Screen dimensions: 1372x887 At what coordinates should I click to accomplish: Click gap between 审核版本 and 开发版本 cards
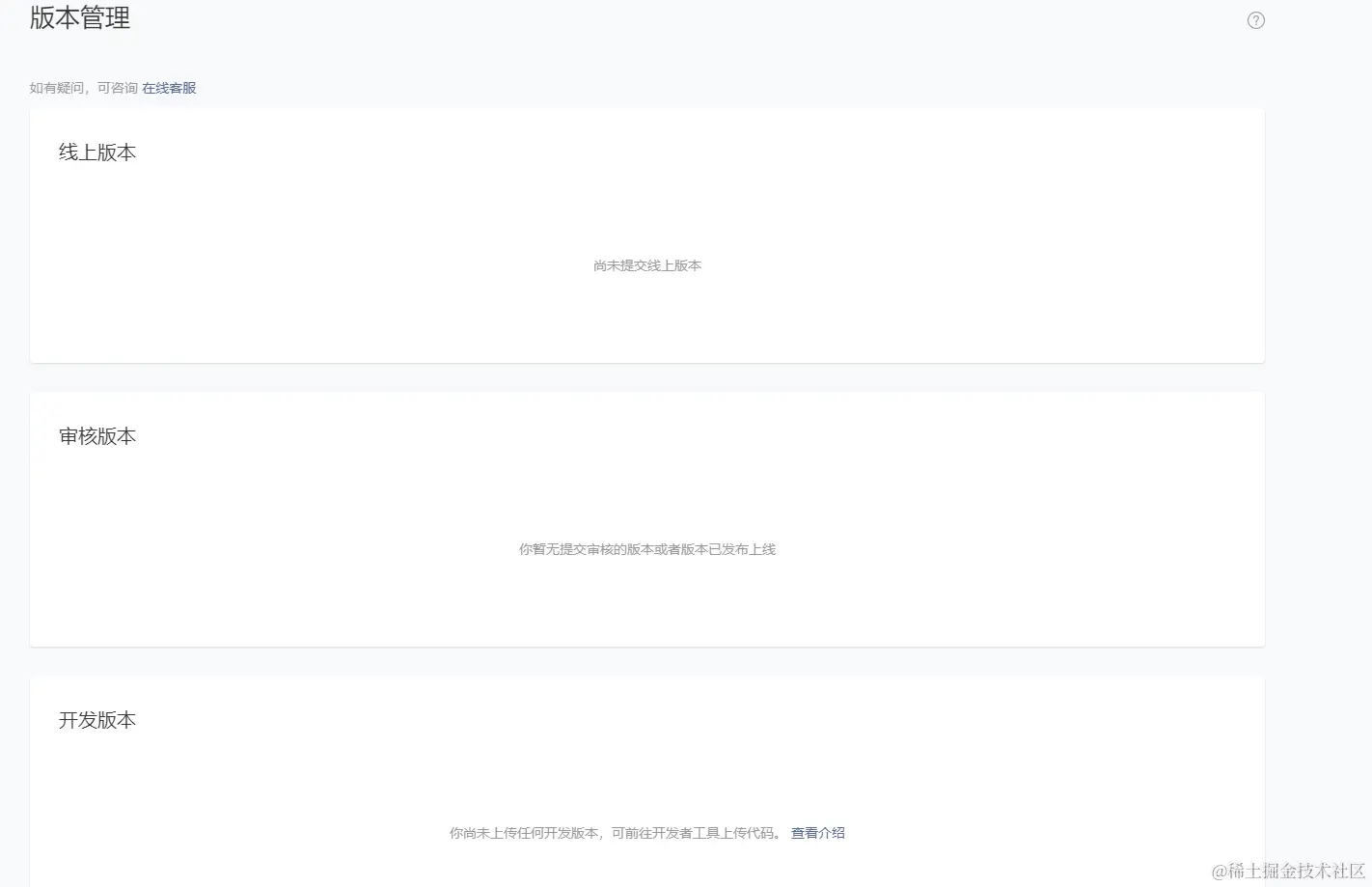(646, 661)
